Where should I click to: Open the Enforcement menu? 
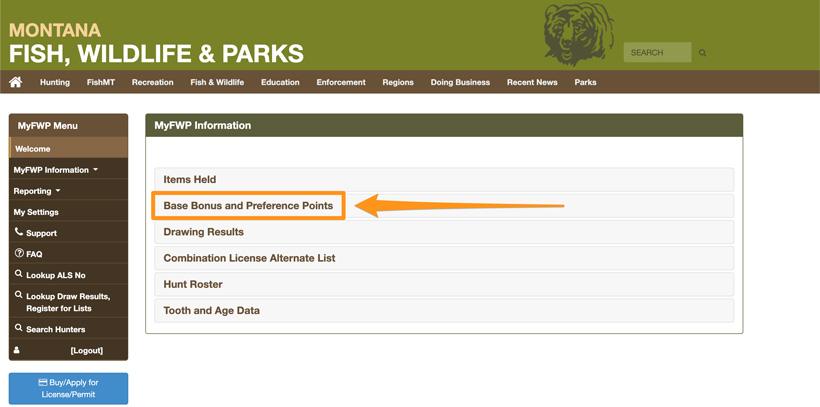click(341, 82)
